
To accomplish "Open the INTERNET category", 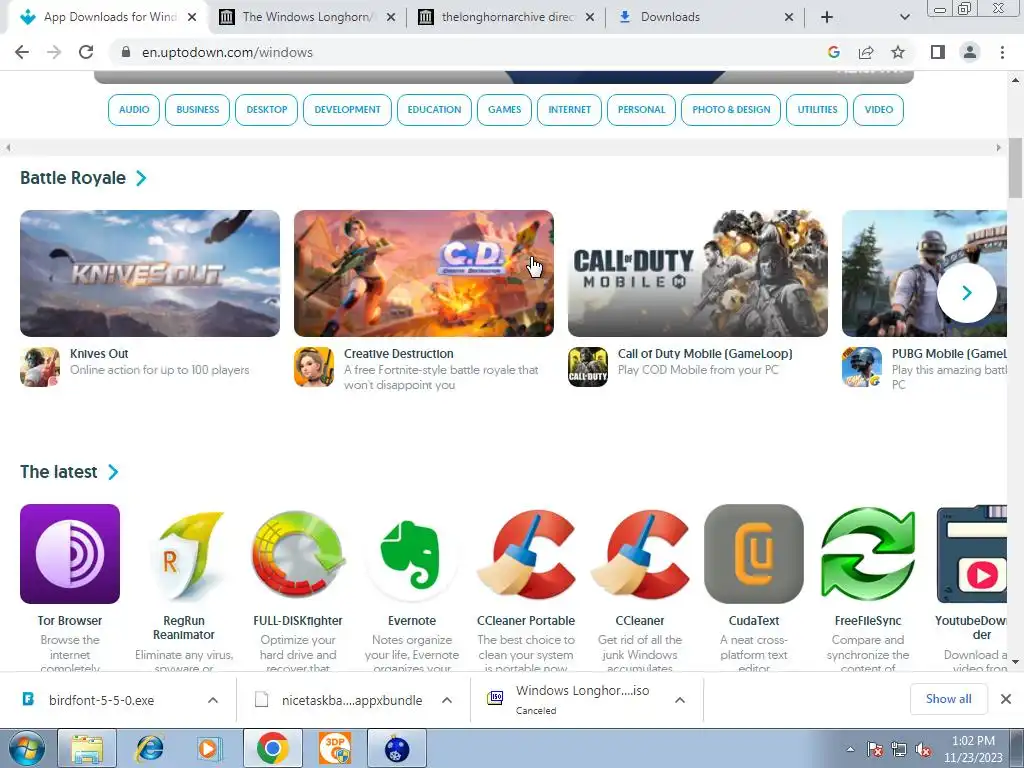I will click(569, 110).
